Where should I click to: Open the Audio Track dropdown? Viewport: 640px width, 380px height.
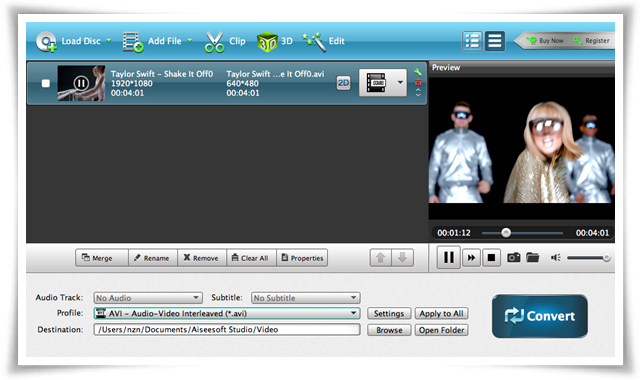point(148,298)
